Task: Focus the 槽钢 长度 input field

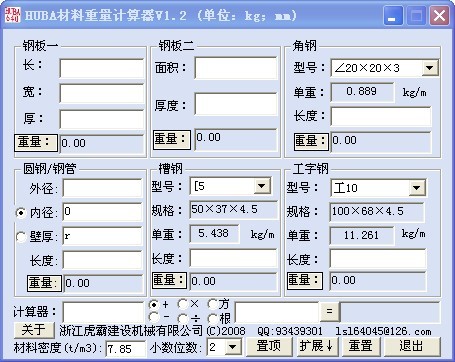Action: point(233,258)
